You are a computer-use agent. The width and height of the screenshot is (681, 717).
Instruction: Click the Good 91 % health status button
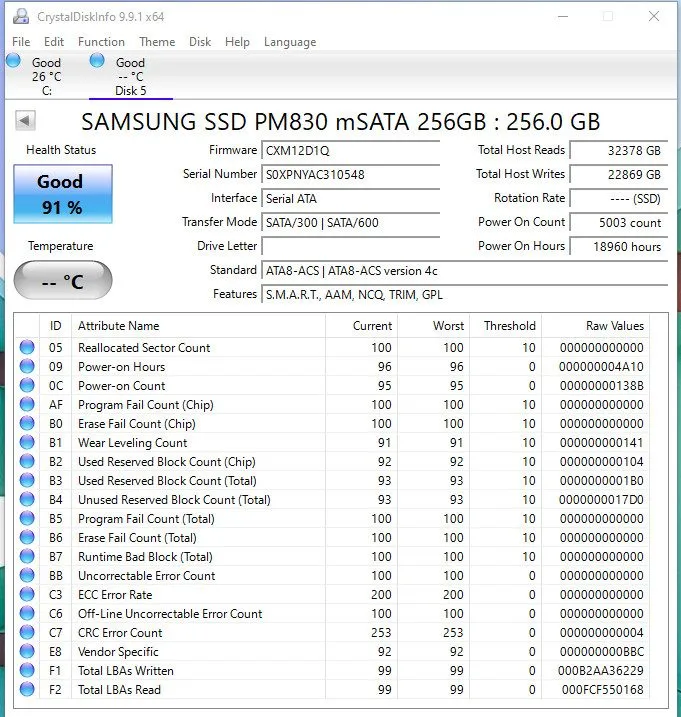(63, 194)
